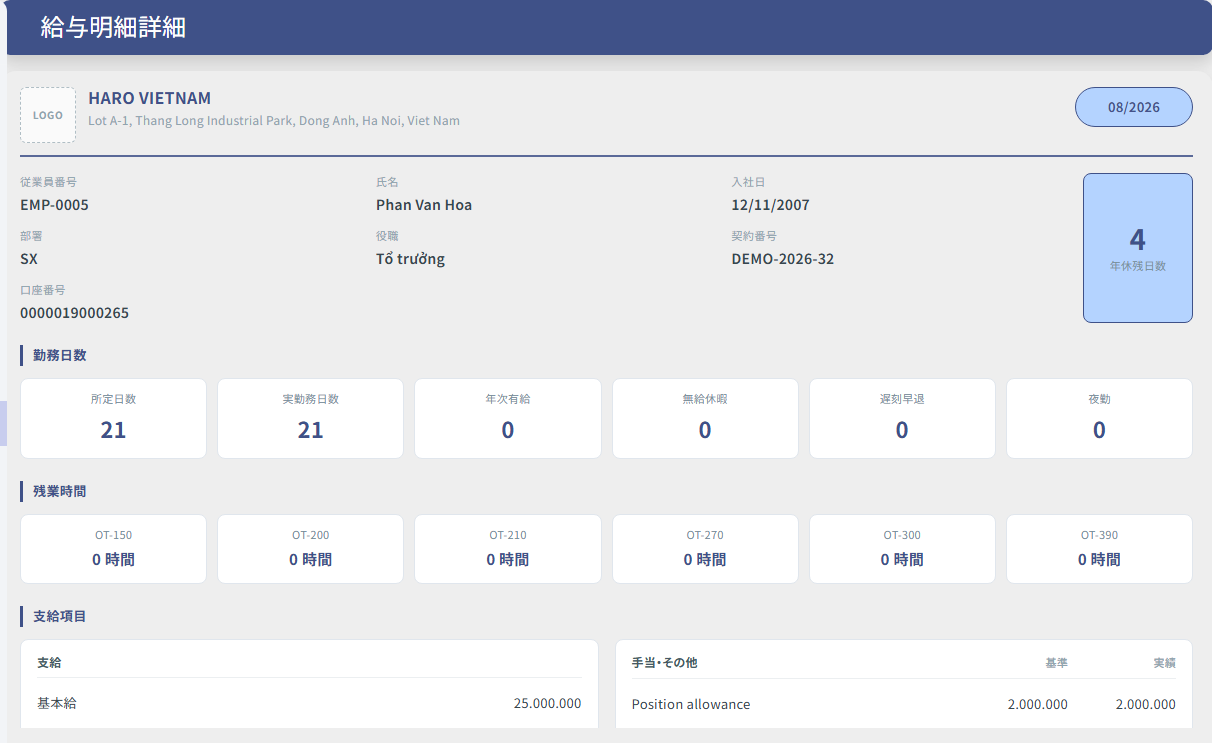Click the 年休残日数 remaining leave box
The width and height of the screenshot is (1212, 743).
[1138, 248]
